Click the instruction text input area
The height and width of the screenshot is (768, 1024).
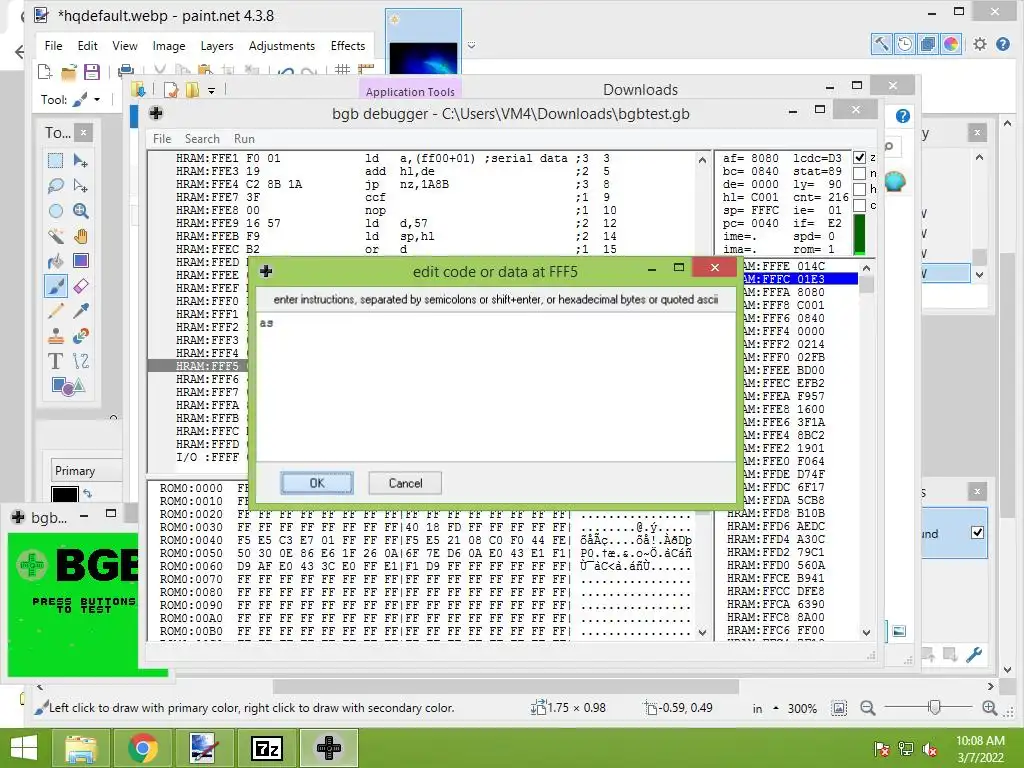point(496,387)
